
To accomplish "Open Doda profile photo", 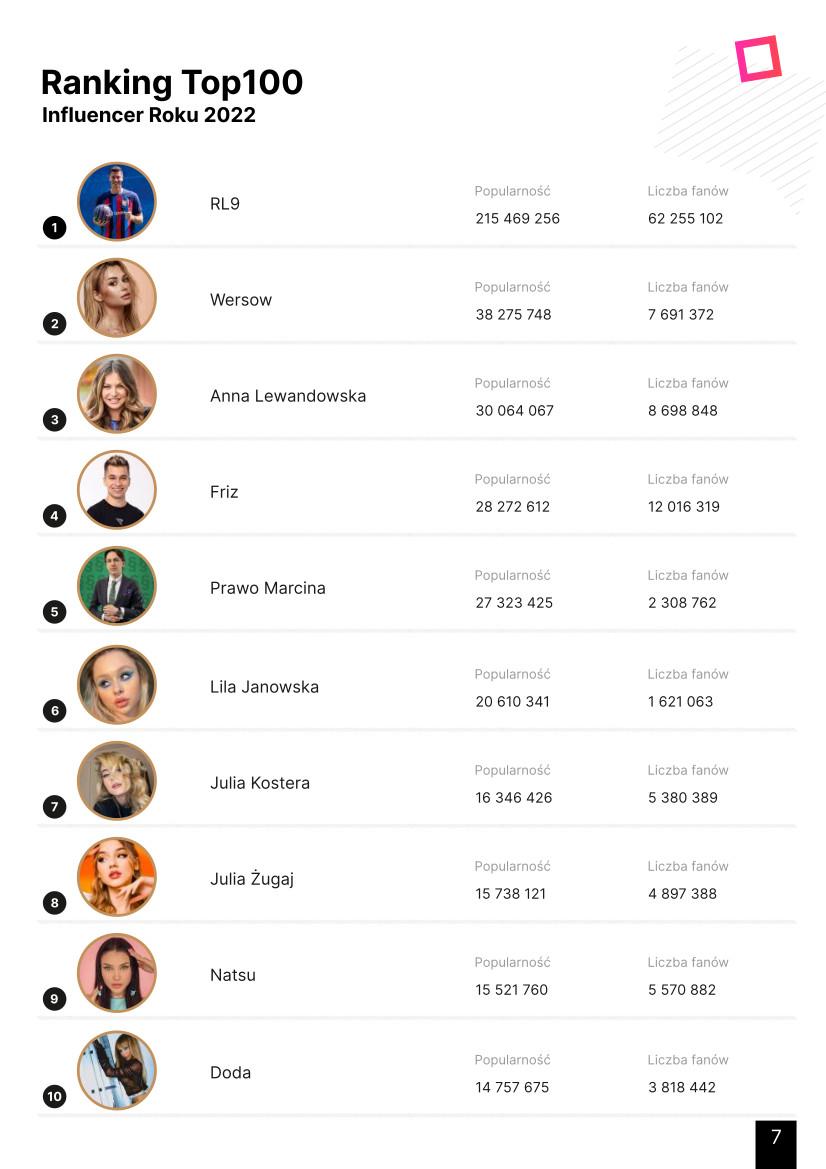I will (117, 1071).
